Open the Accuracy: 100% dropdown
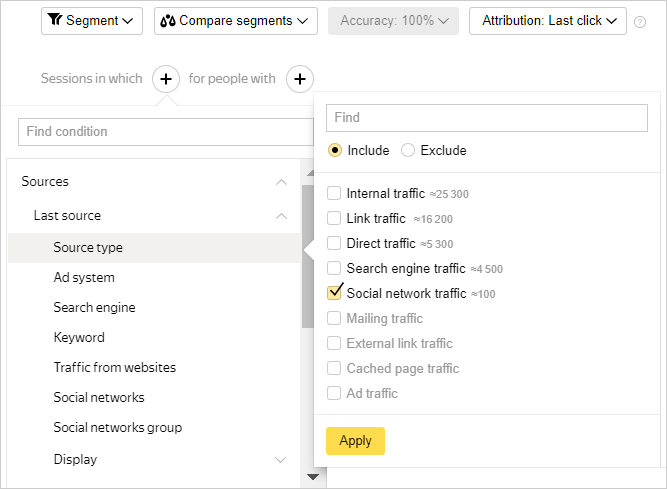 [392, 21]
